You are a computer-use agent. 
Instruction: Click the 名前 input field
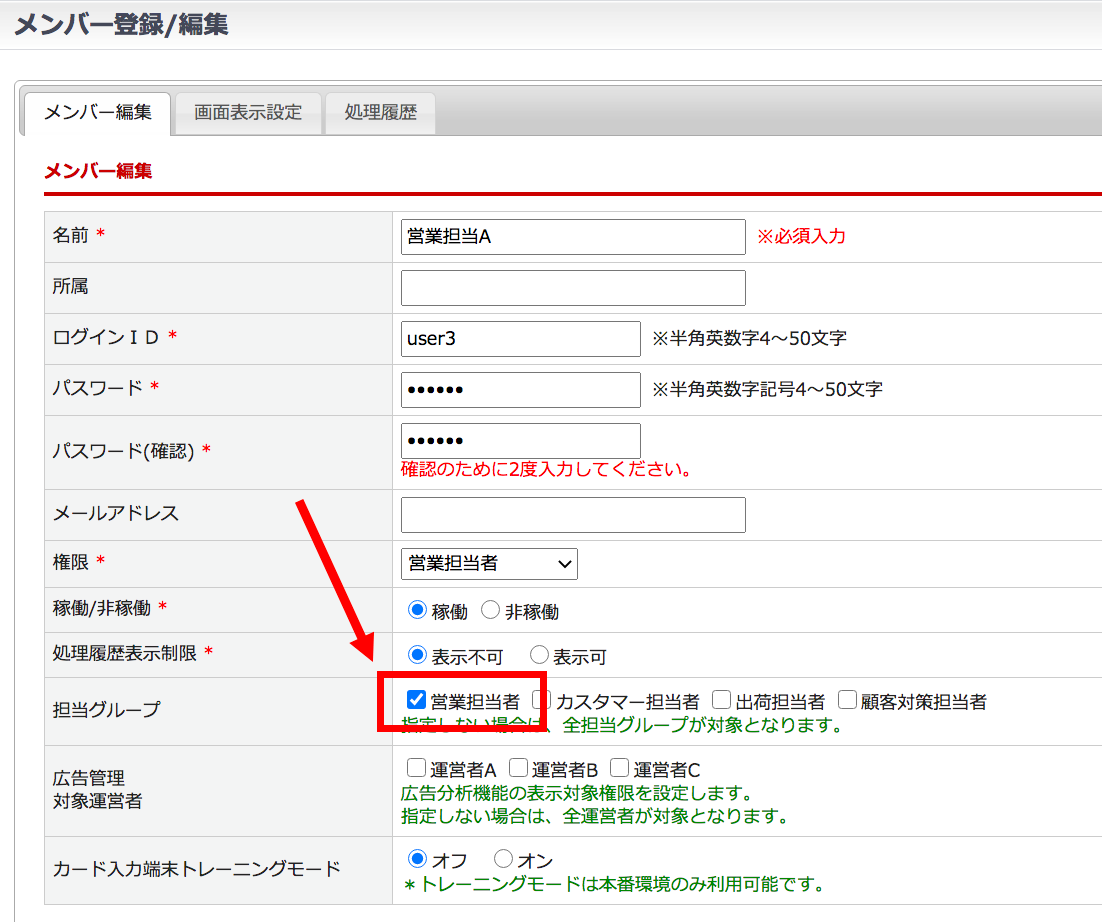coord(573,237)
